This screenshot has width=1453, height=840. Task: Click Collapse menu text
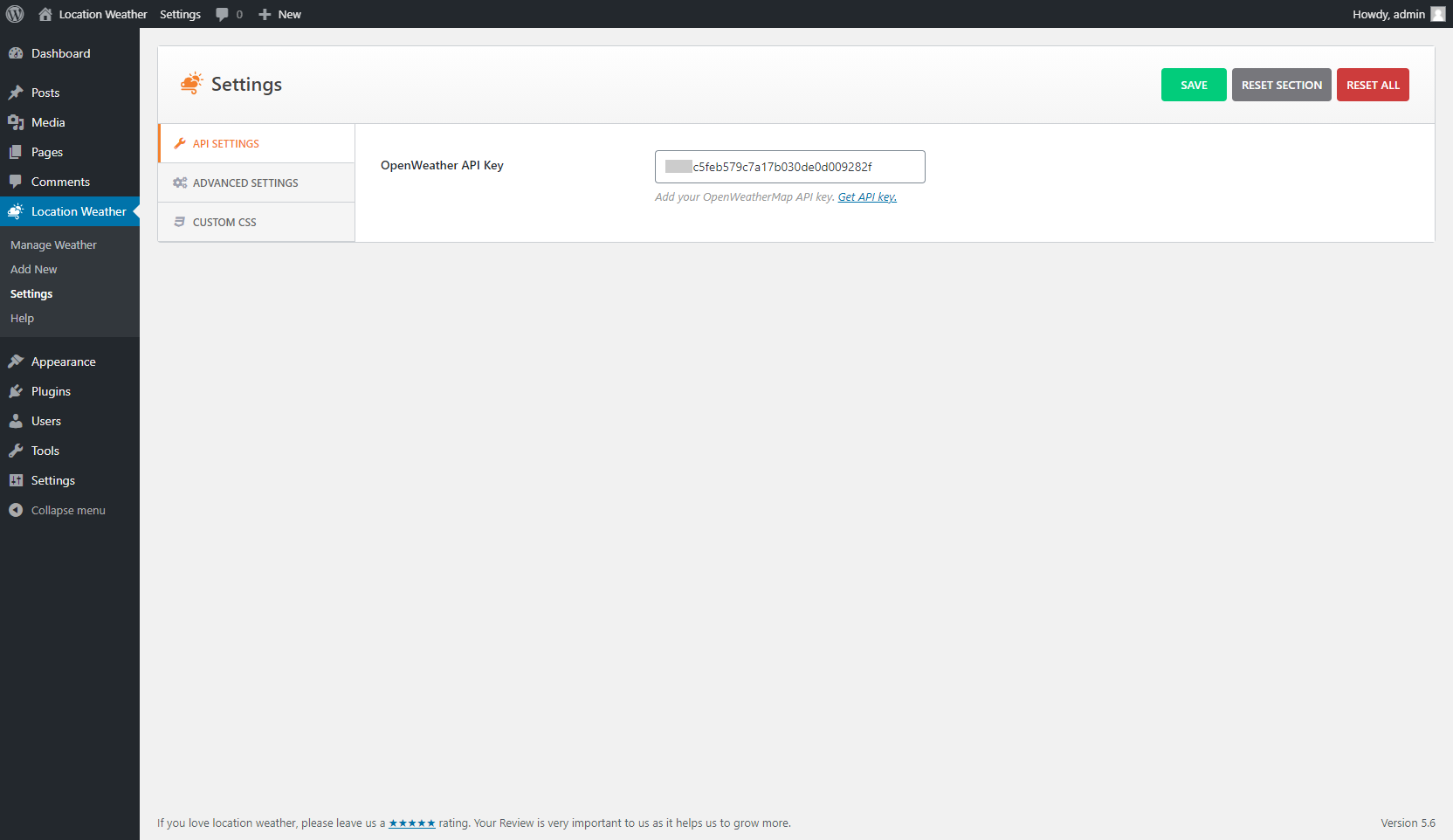pos(68,511)
